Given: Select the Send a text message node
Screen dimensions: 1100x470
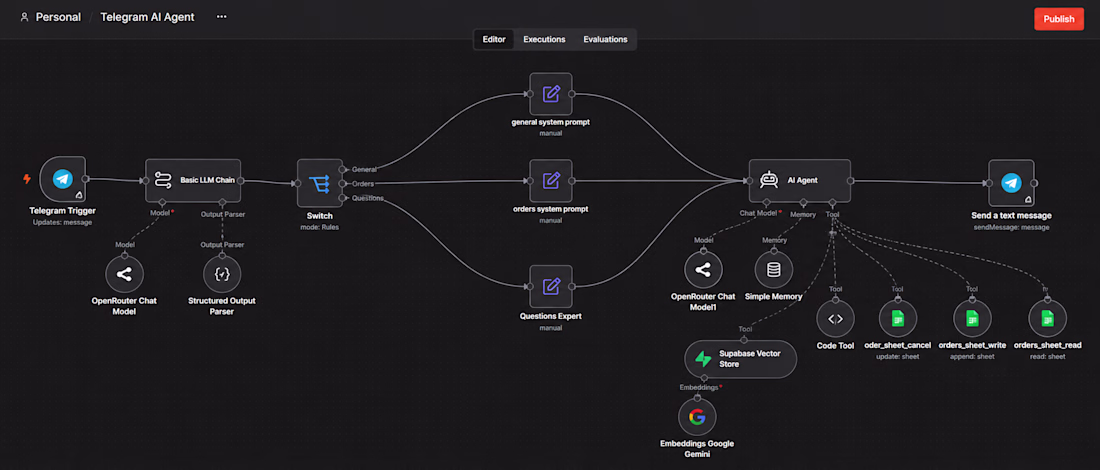Looking at the screenshot, I should (x=1010, y=182).
